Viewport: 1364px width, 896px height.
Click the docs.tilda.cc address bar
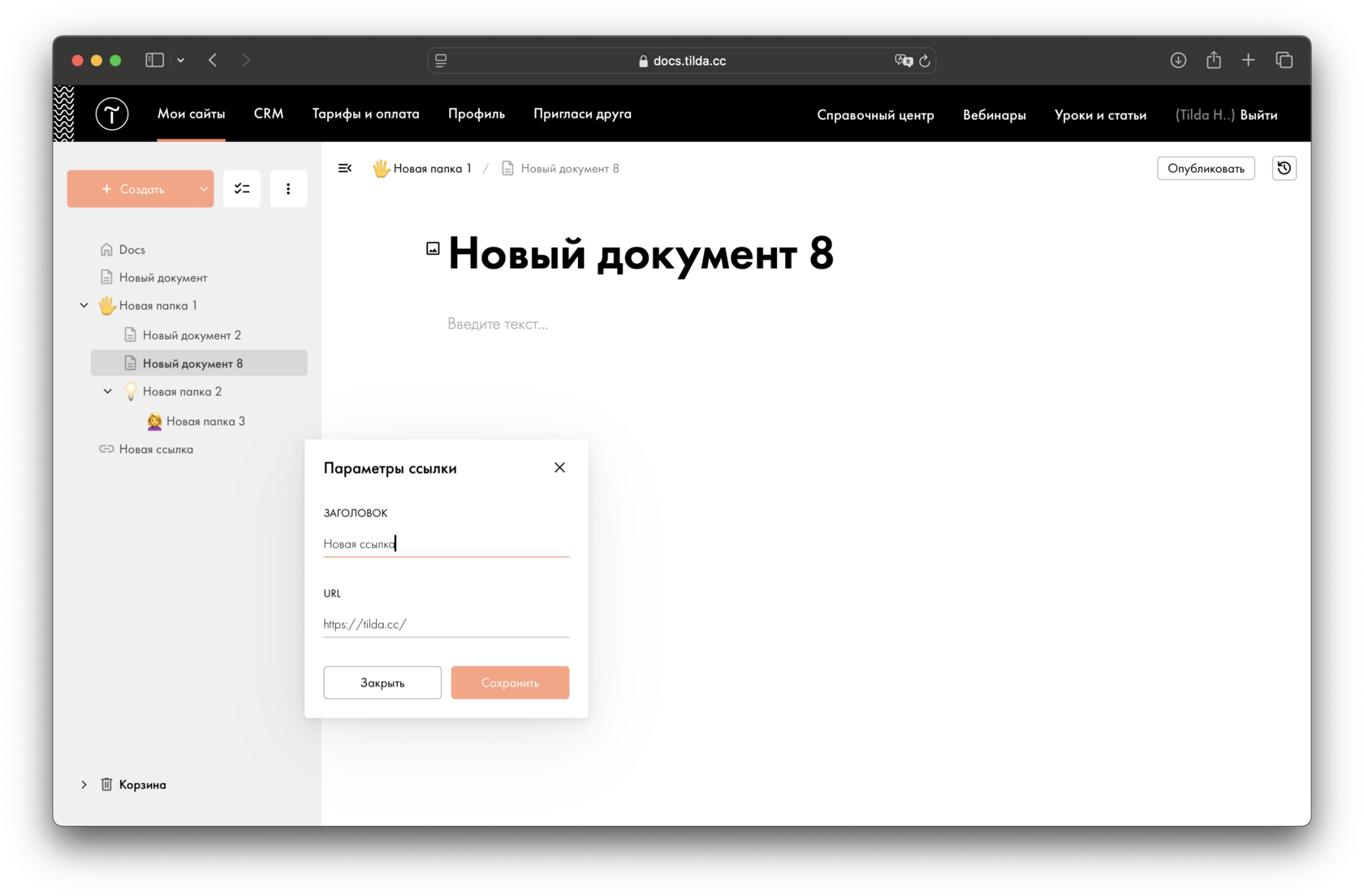[x=681, y=61]
